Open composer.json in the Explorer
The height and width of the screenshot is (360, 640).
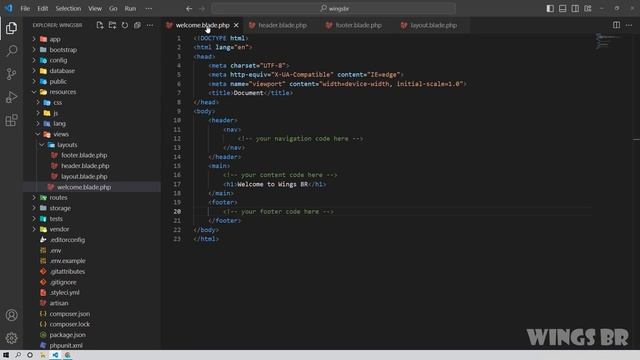(x=69, y=314)
